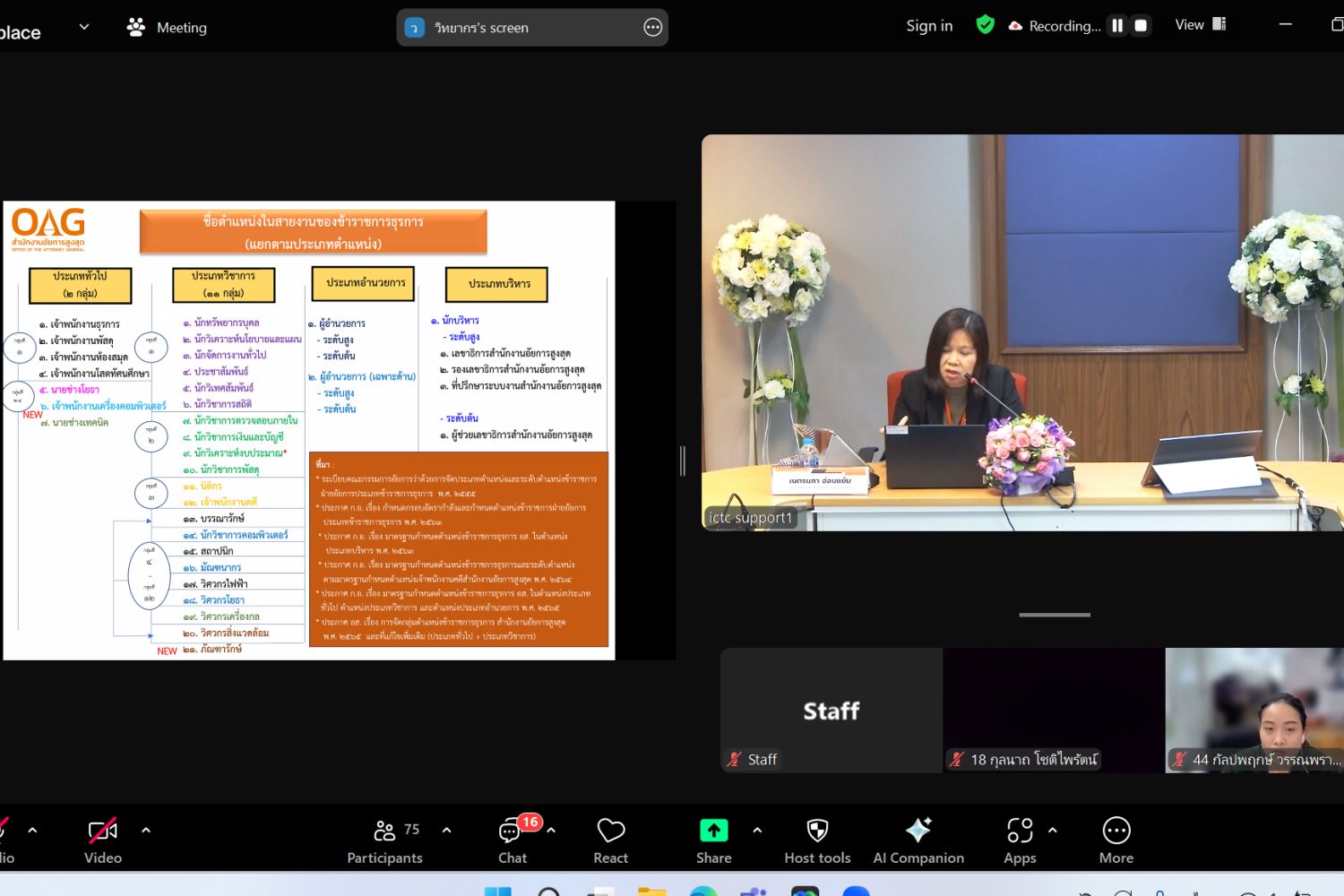Click muted mic icon on 18 กุลนาถ tile

click(x=957, y=760)
